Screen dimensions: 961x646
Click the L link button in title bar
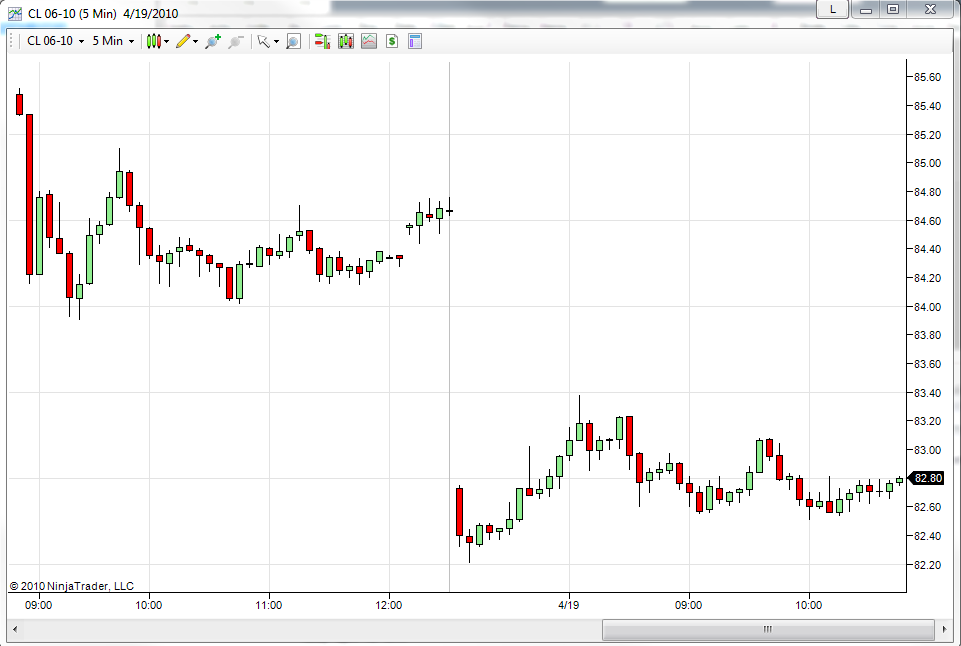click(x=832, y=9)
